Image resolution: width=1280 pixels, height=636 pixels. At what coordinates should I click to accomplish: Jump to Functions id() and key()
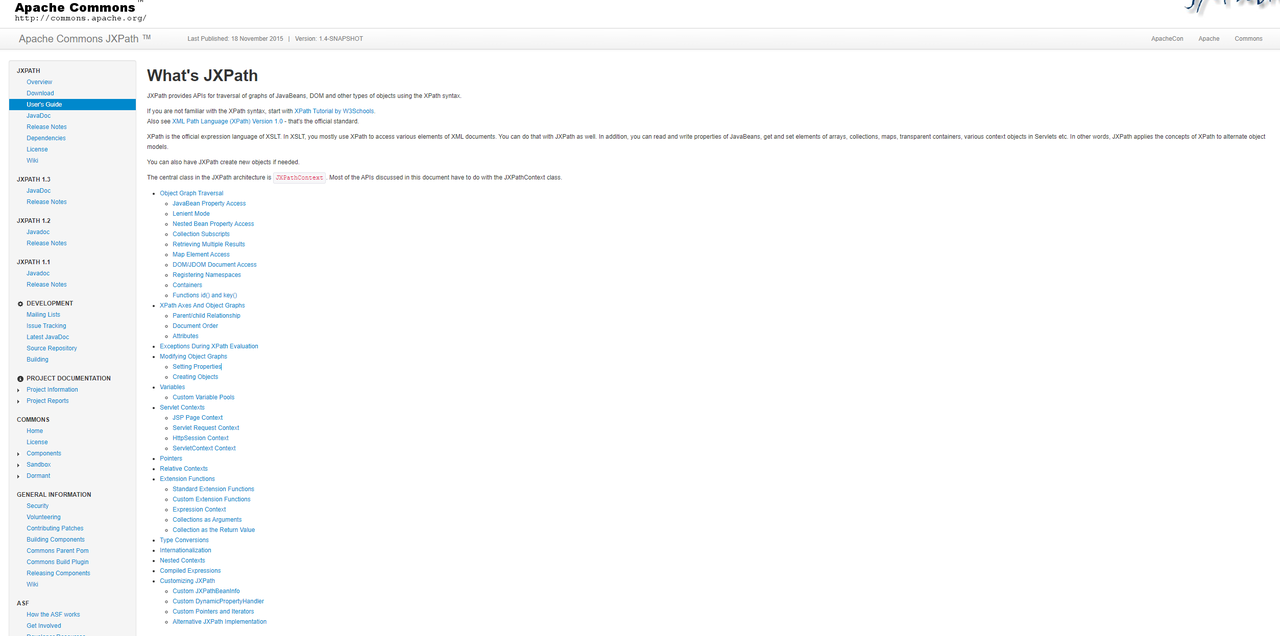(x=204, y=296)
